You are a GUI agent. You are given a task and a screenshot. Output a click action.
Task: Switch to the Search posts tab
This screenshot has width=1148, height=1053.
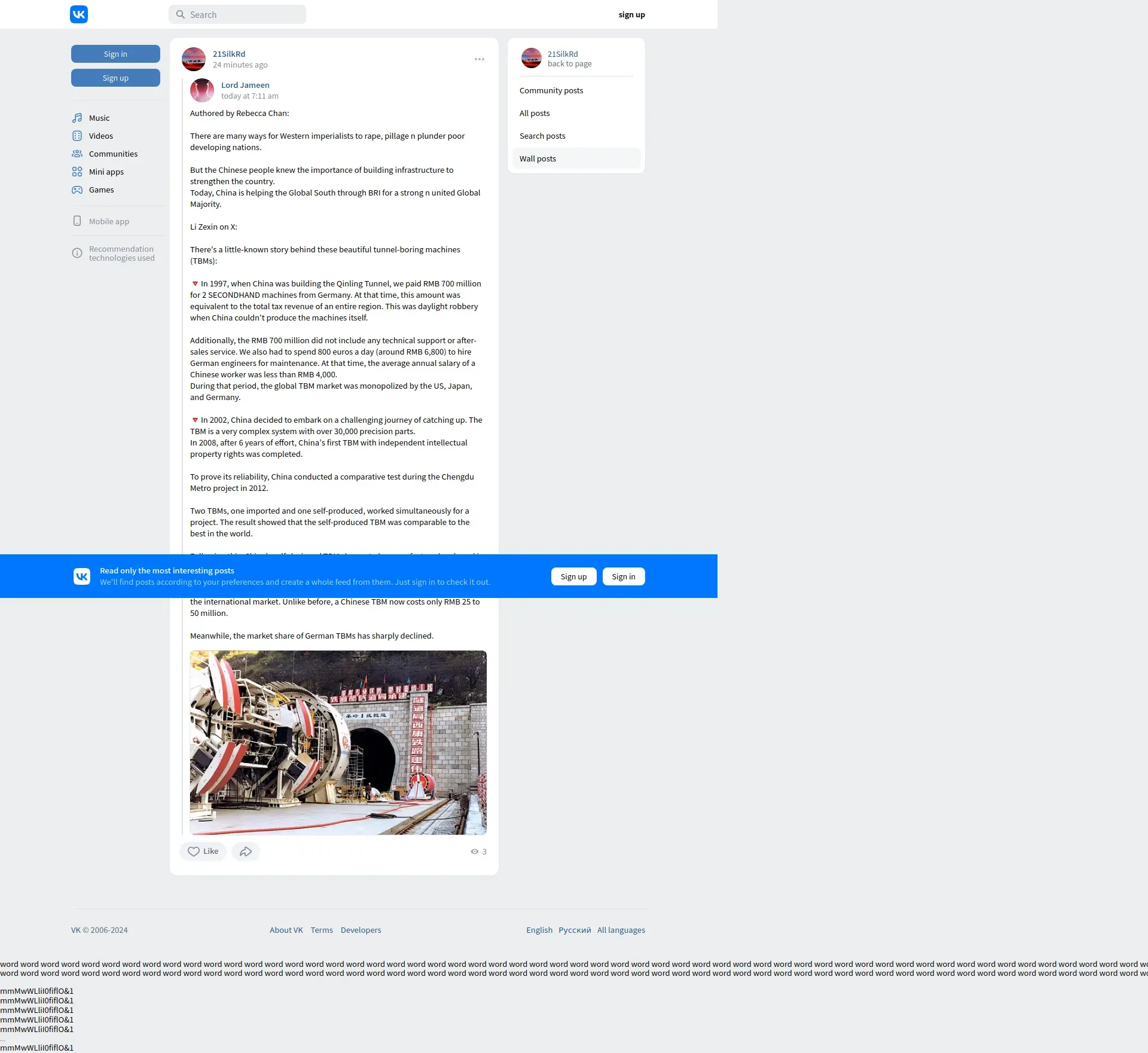[542, 136]
